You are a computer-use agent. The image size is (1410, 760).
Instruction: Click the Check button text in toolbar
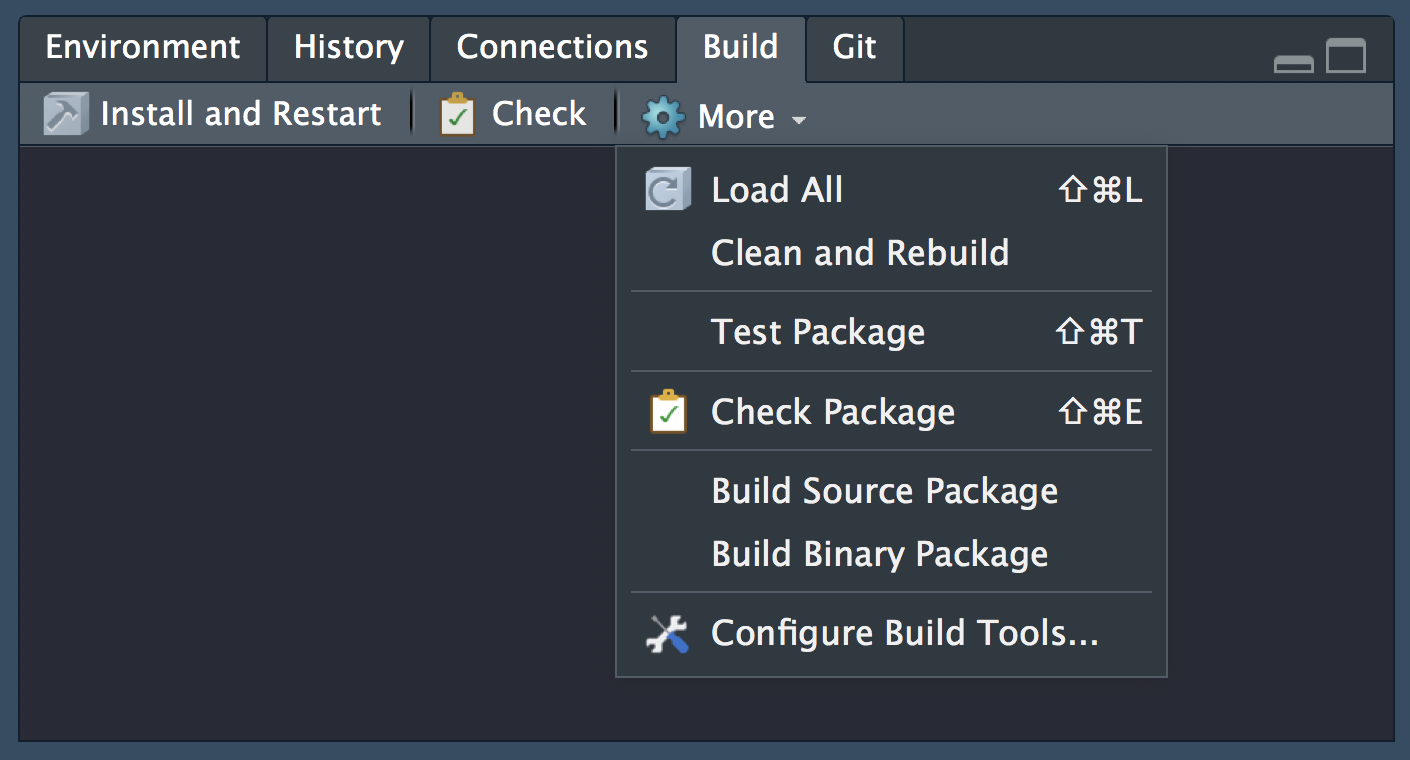pyautogui.click(x=539, y=114)
